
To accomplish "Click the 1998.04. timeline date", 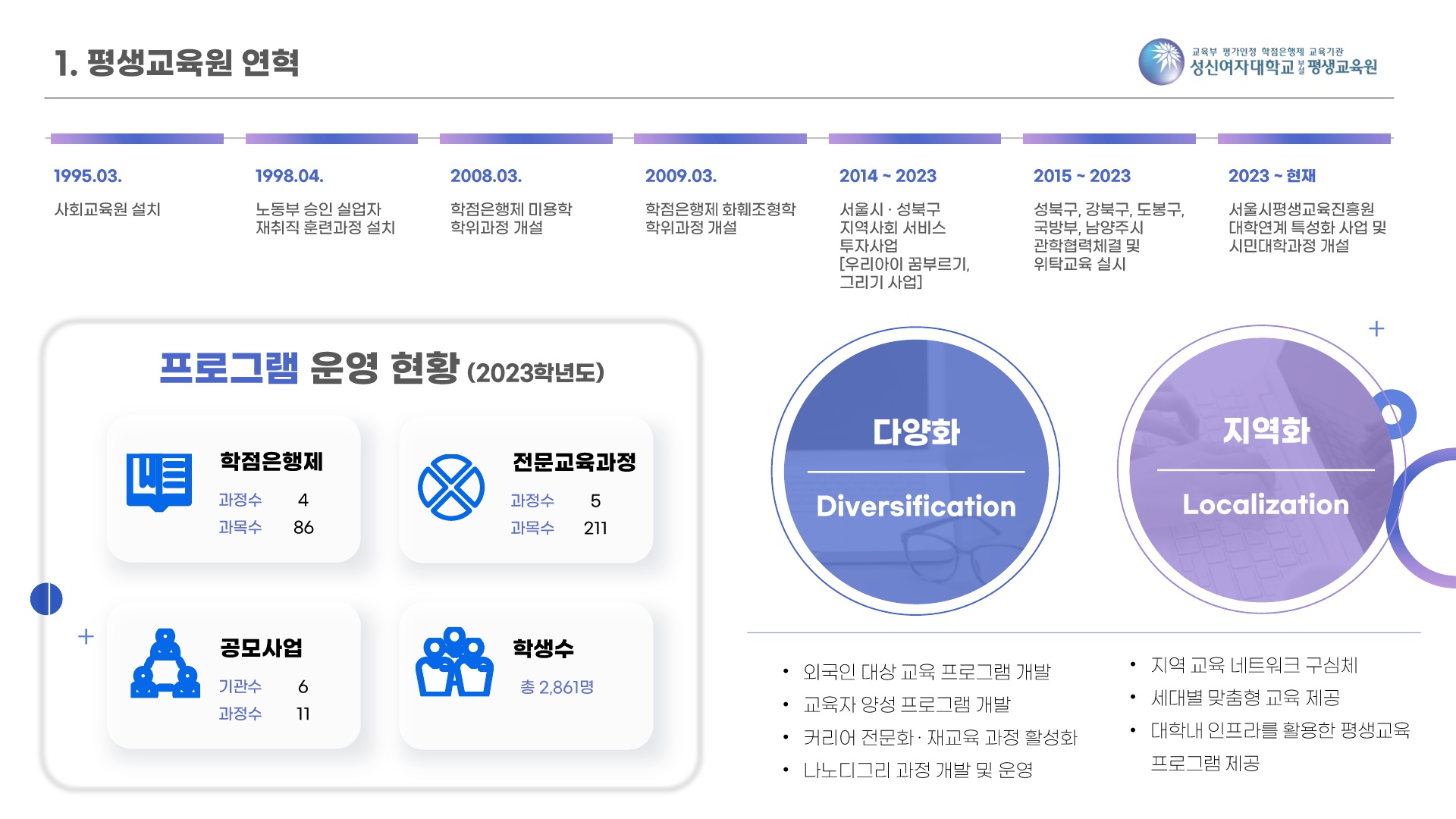I will pos(290,176).
